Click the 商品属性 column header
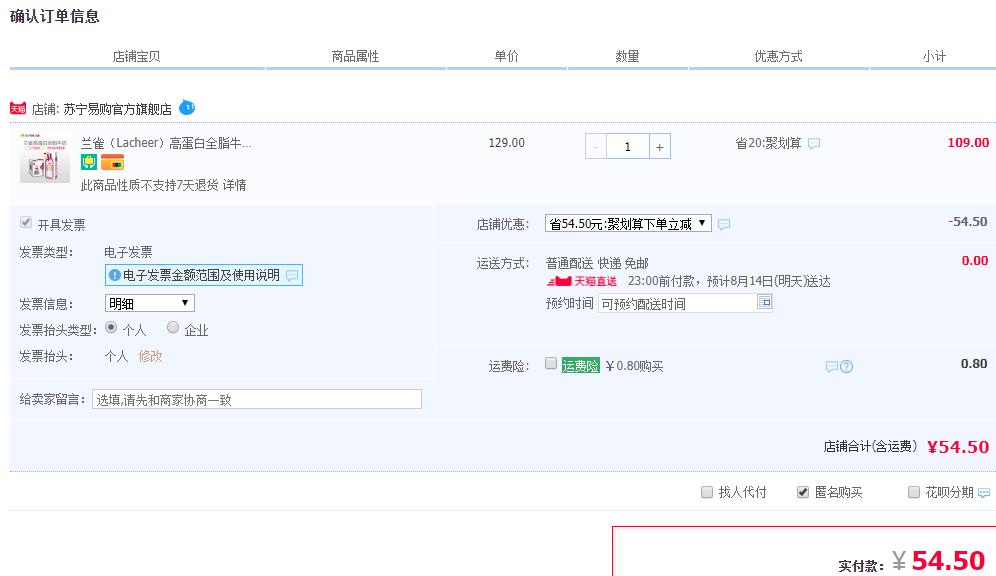Viewport: 996px width, 576px height. pos(355,57)
